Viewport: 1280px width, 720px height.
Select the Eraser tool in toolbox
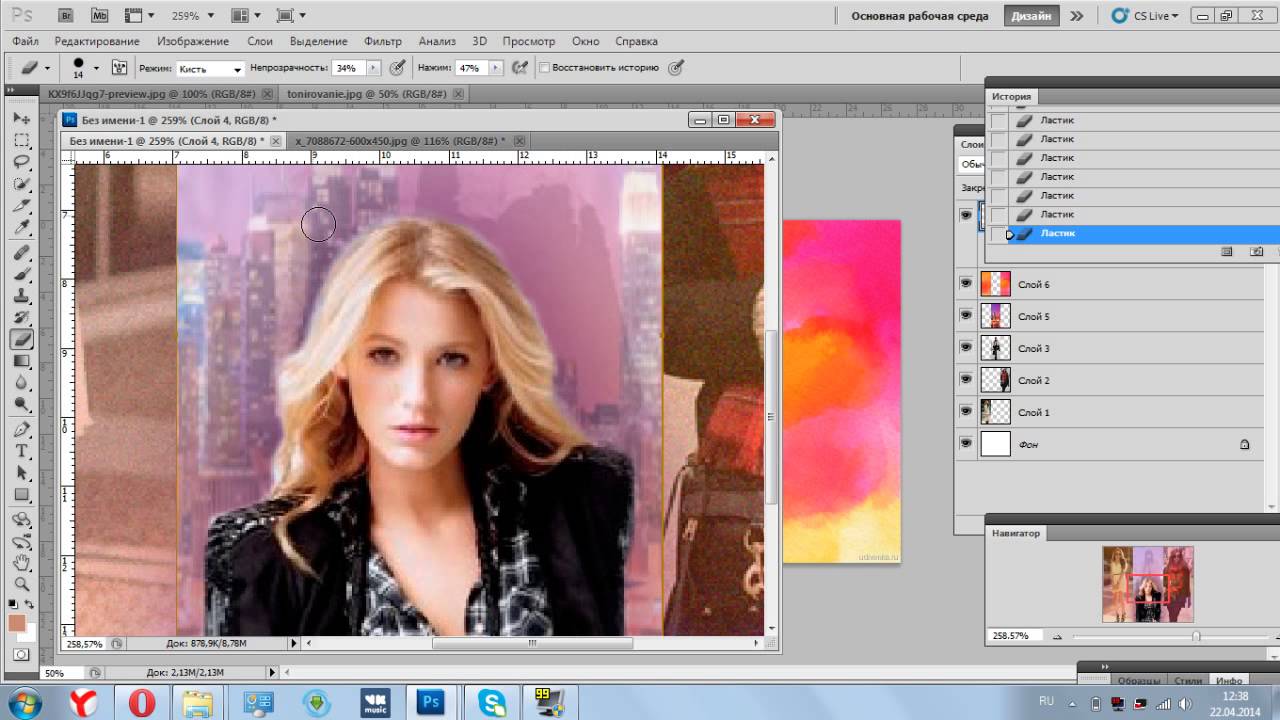22,340
